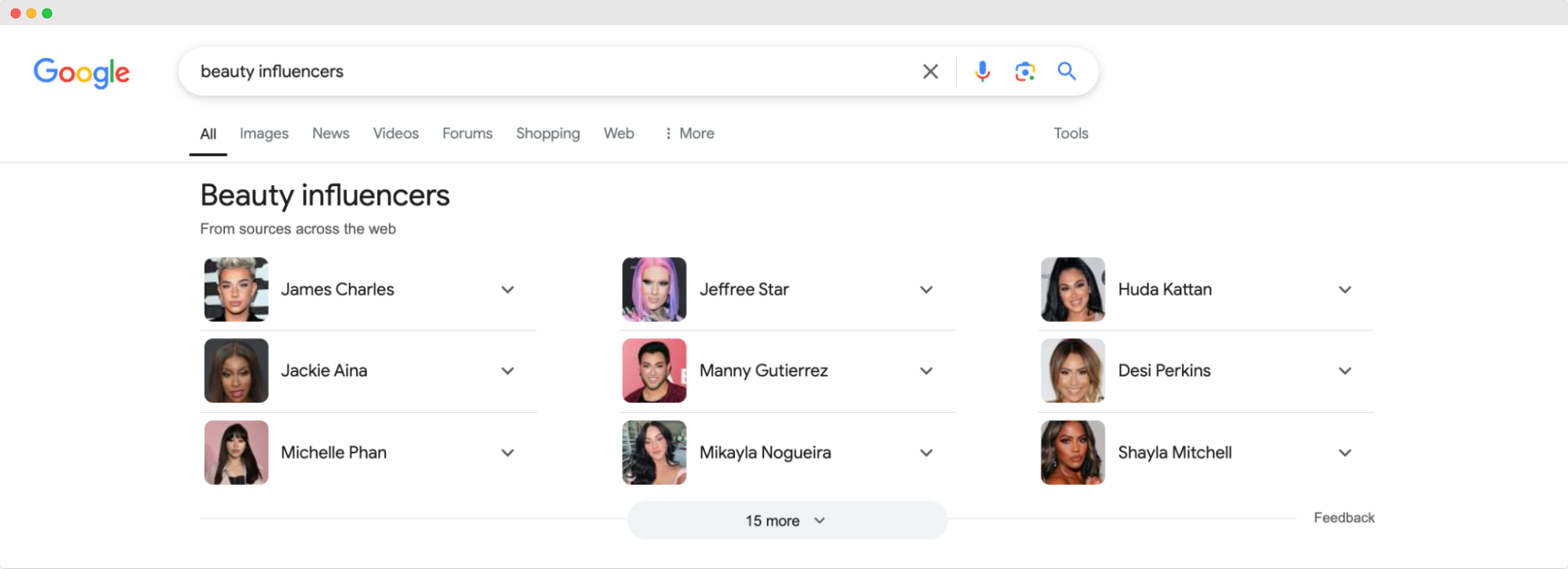This screenshot has height=569, width=1568.
Task: Close the window with red button
Action: pyautogui.click(x=16, y=13)
